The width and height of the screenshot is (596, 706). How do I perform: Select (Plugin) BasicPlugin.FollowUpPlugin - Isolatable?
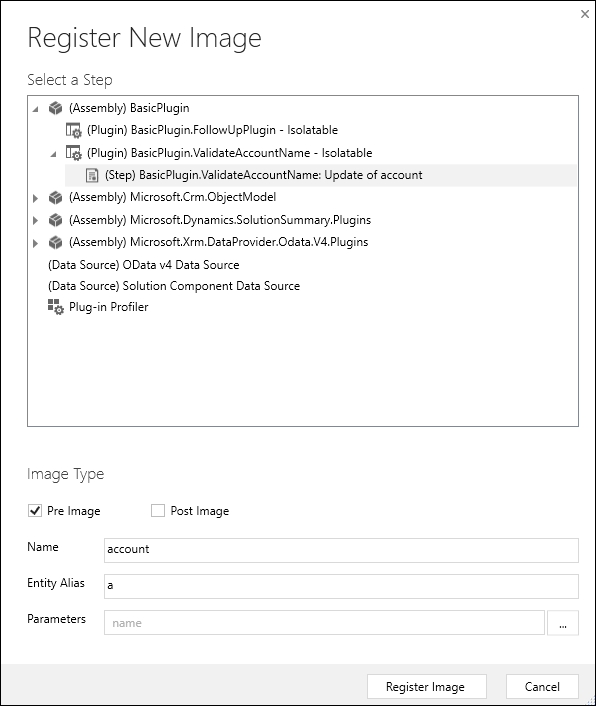[x=212, y=130]
